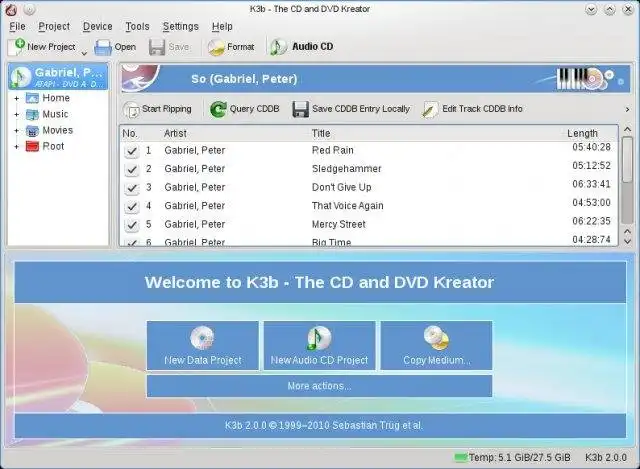
Task: Click the 06:33:41 length value
Action: point(591,184)
